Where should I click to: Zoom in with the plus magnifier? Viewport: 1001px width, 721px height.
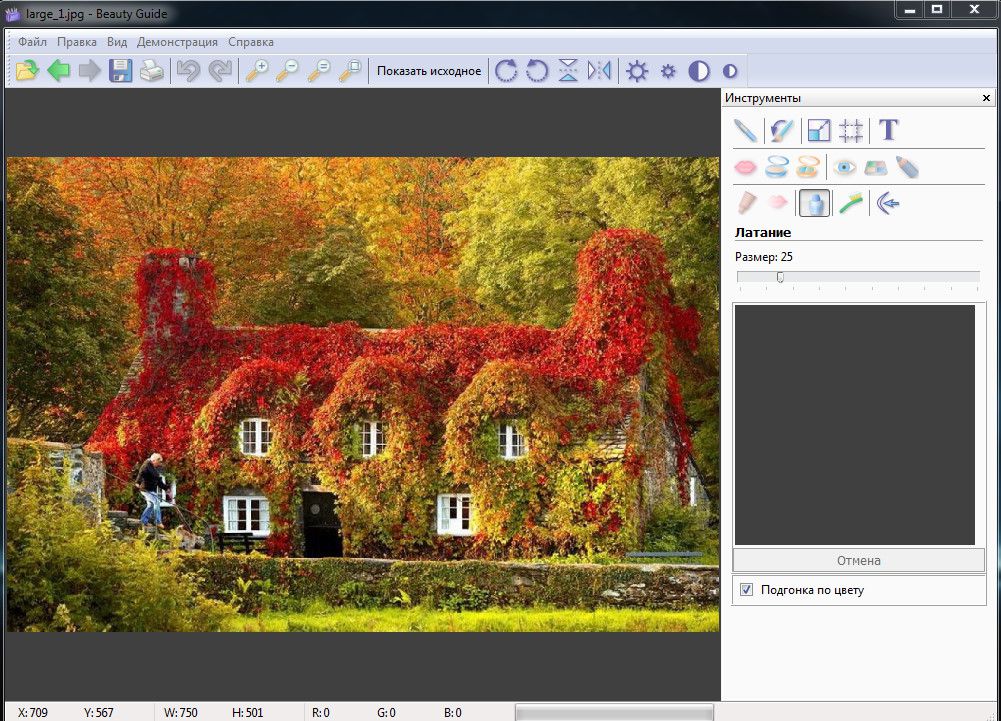pyautogui.click(x=257, y=70)
